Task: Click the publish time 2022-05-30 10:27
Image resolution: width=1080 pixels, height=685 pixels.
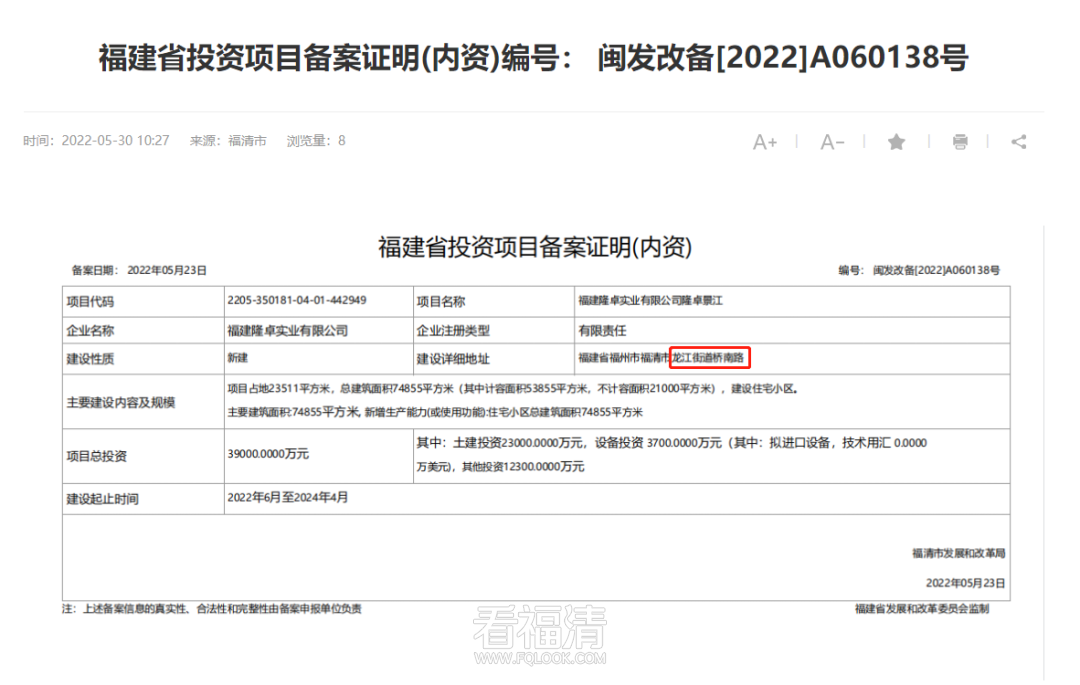Action: pos(115,140)
